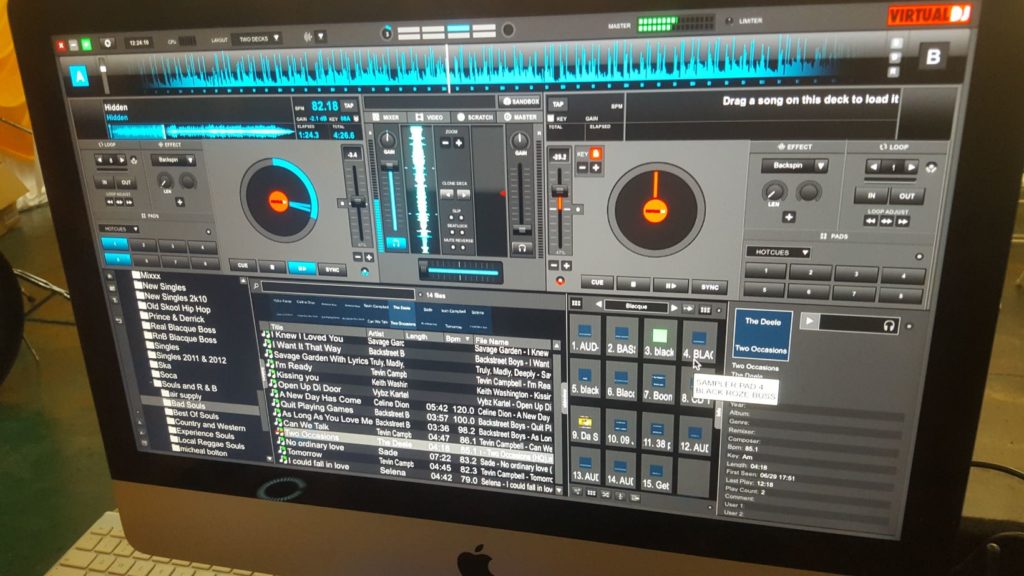This screenshot has width=1024, height=576.
Task: Preview play button in info panel
Action: pos(809,321)
